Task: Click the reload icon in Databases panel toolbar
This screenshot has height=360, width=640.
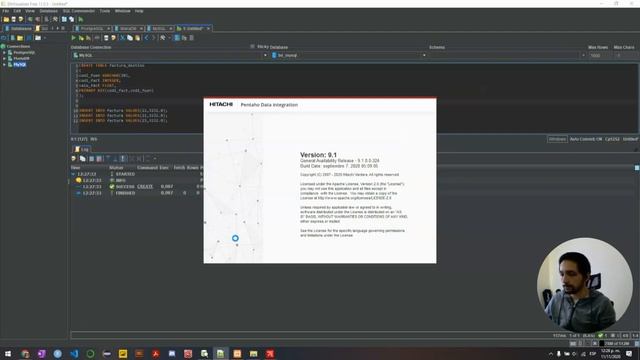Action: (4, 38)
